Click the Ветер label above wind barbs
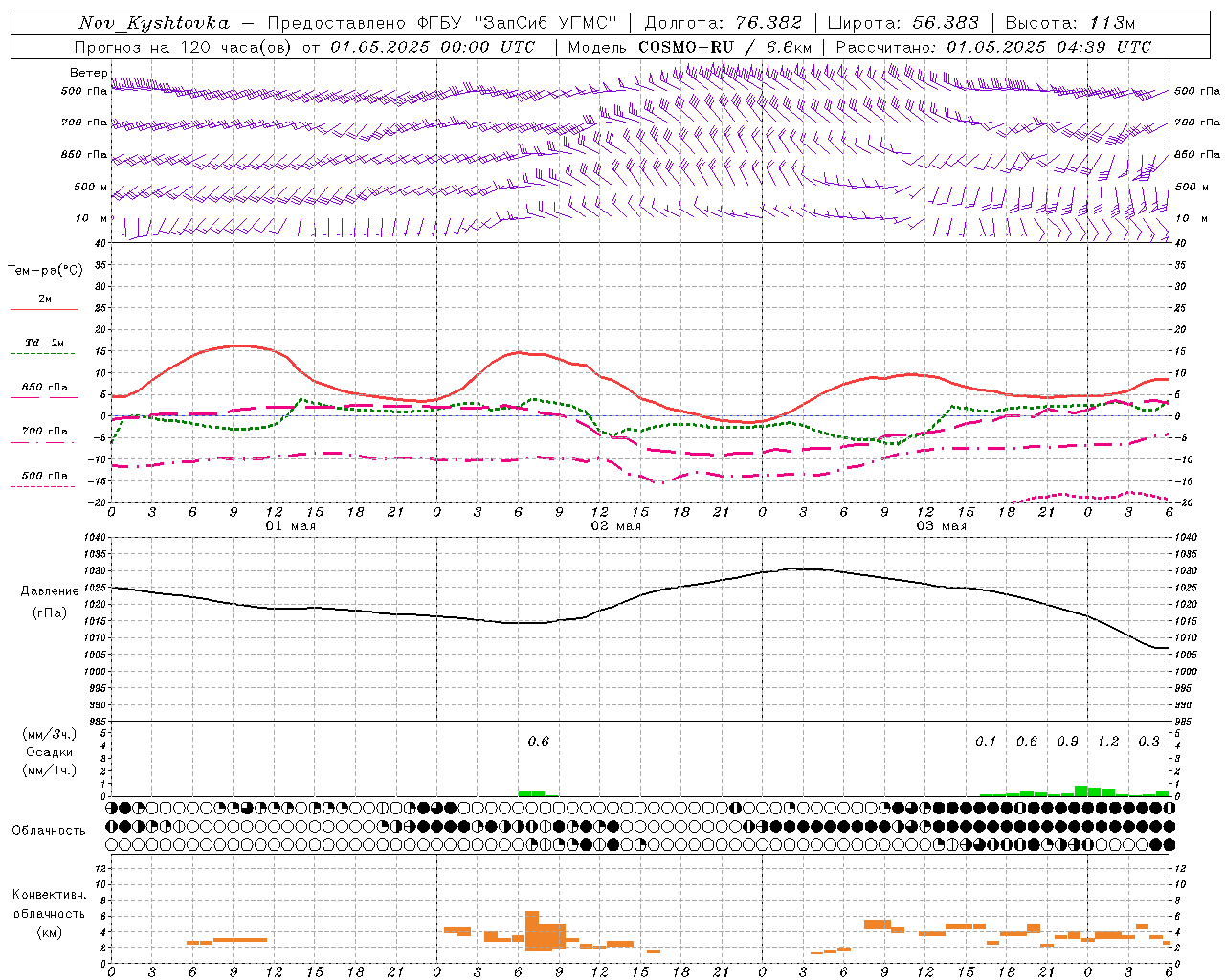1225x980 pixels. (x=88, y=73)
